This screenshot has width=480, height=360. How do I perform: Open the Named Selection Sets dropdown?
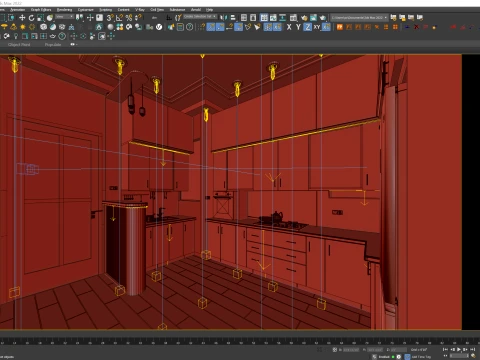200,17
